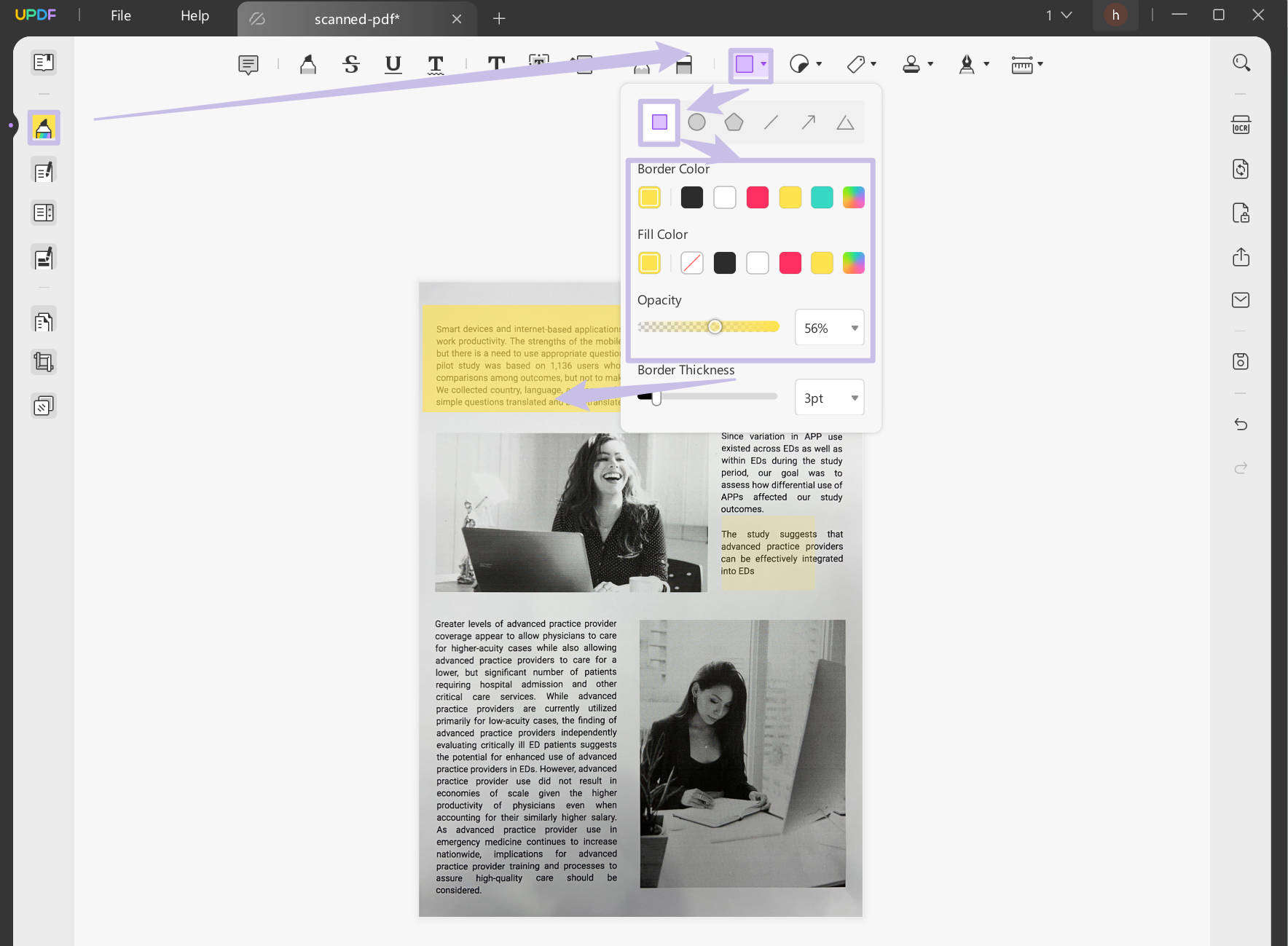The width and height of the screenshot is (1288, 946).
Task: Open a new tab with plus button
Action: coord(499,19)
